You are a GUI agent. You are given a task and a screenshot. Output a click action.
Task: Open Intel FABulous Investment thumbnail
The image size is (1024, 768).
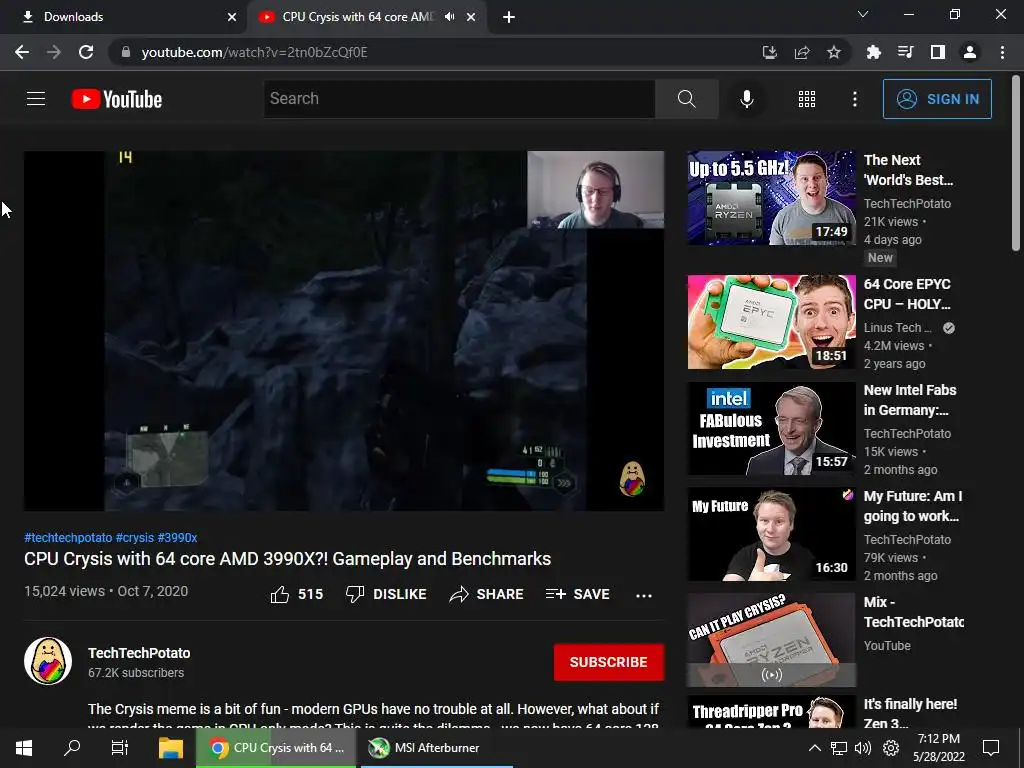(771, 428)
